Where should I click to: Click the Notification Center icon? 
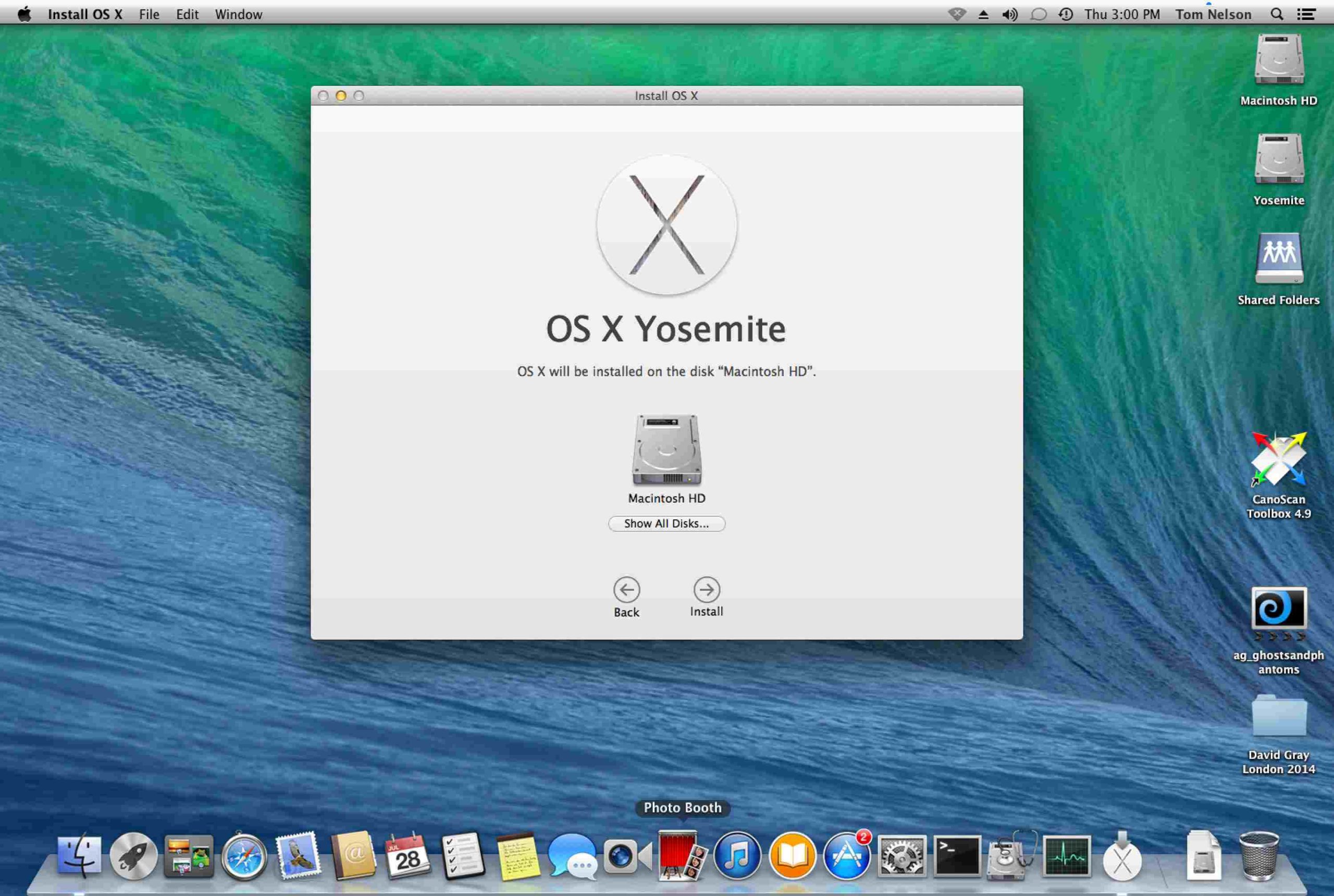(1312, 13)
